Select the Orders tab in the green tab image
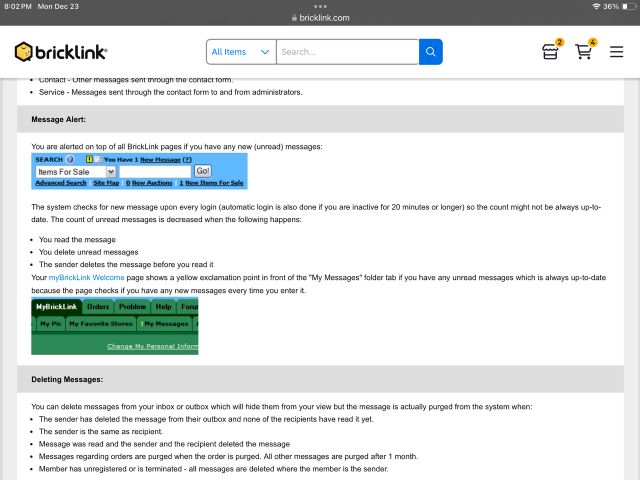This screenshot has height=480, width=640. [98, 306]
